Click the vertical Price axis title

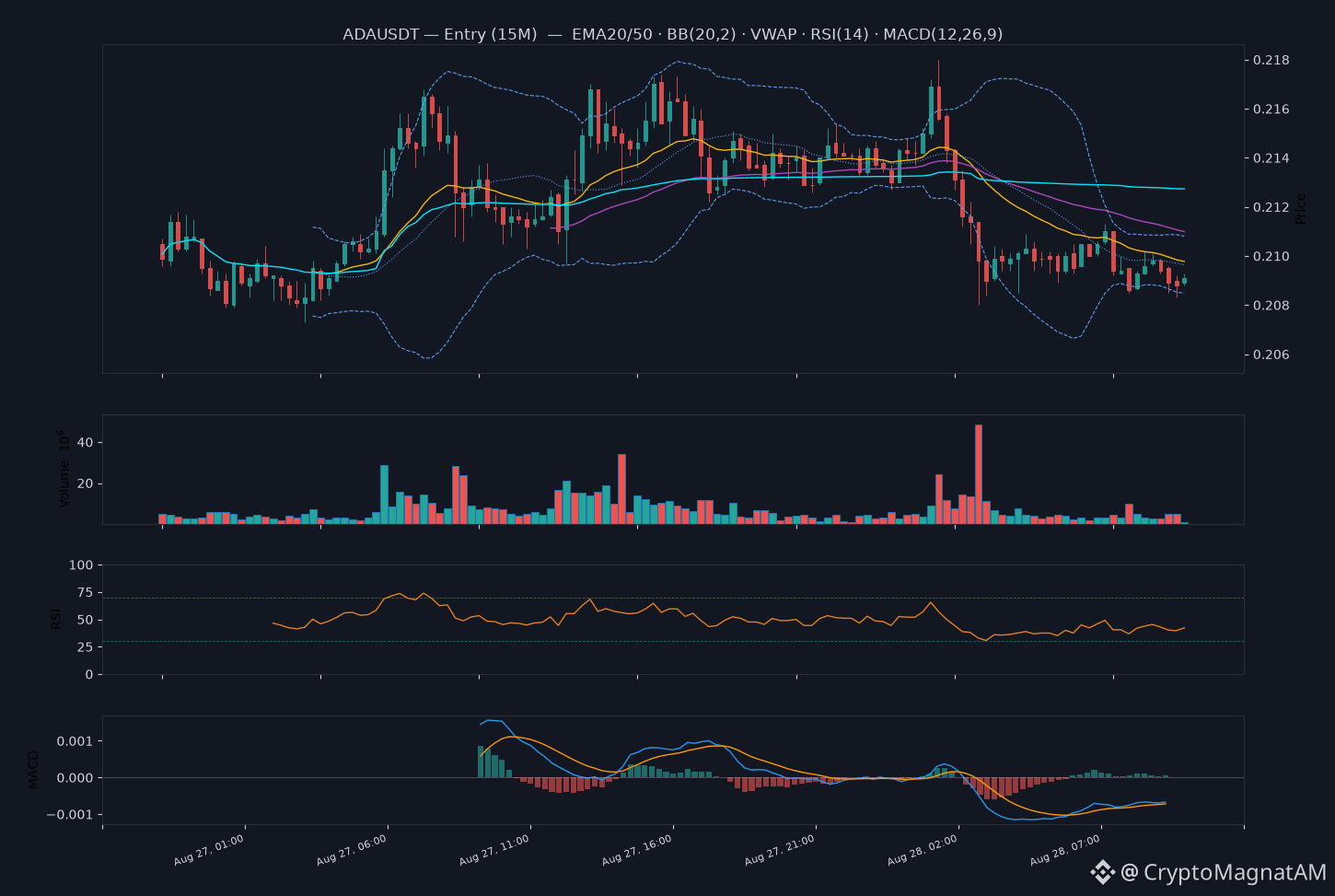coord(1301,208)
